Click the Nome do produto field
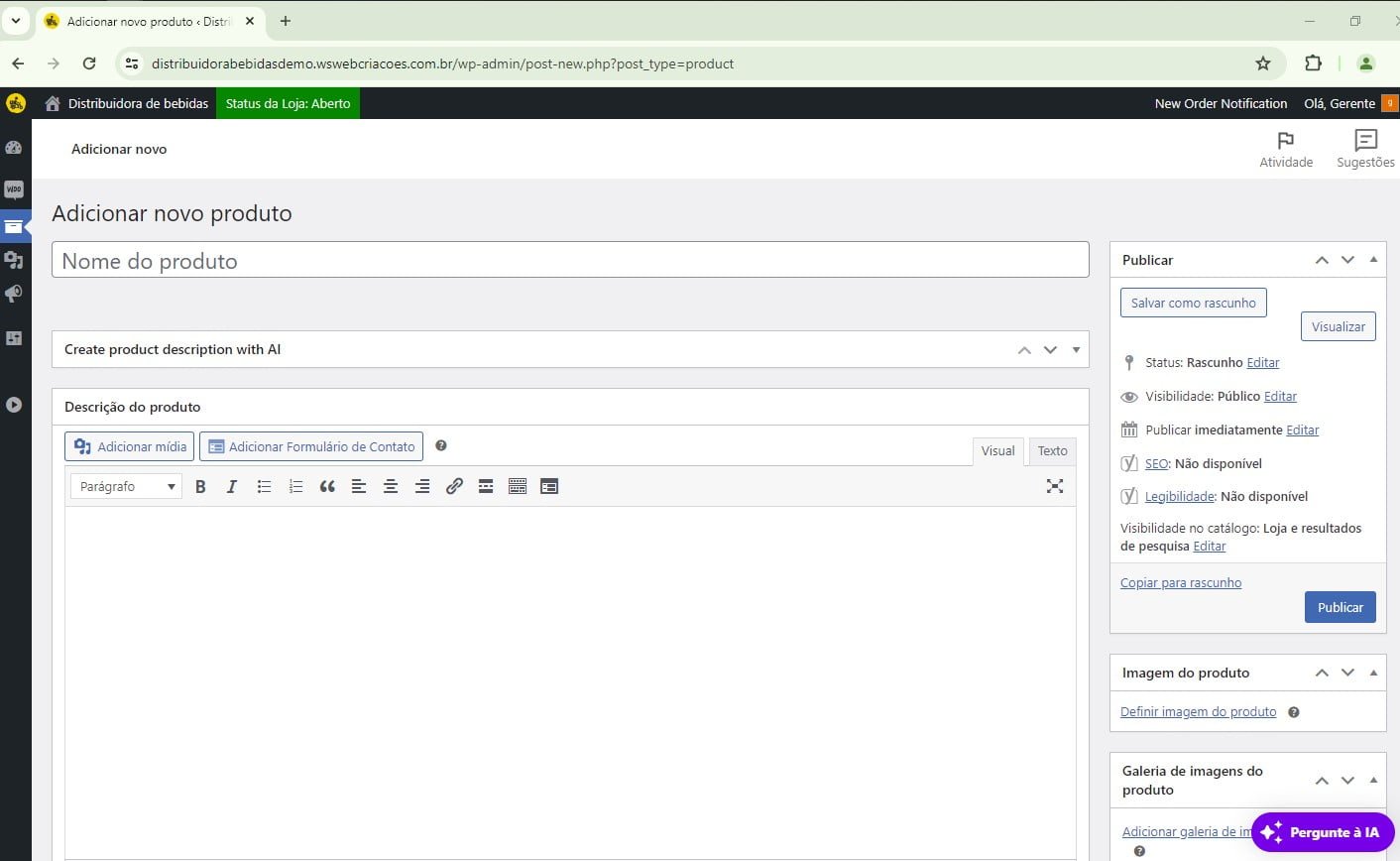 (x=570, y=259)
